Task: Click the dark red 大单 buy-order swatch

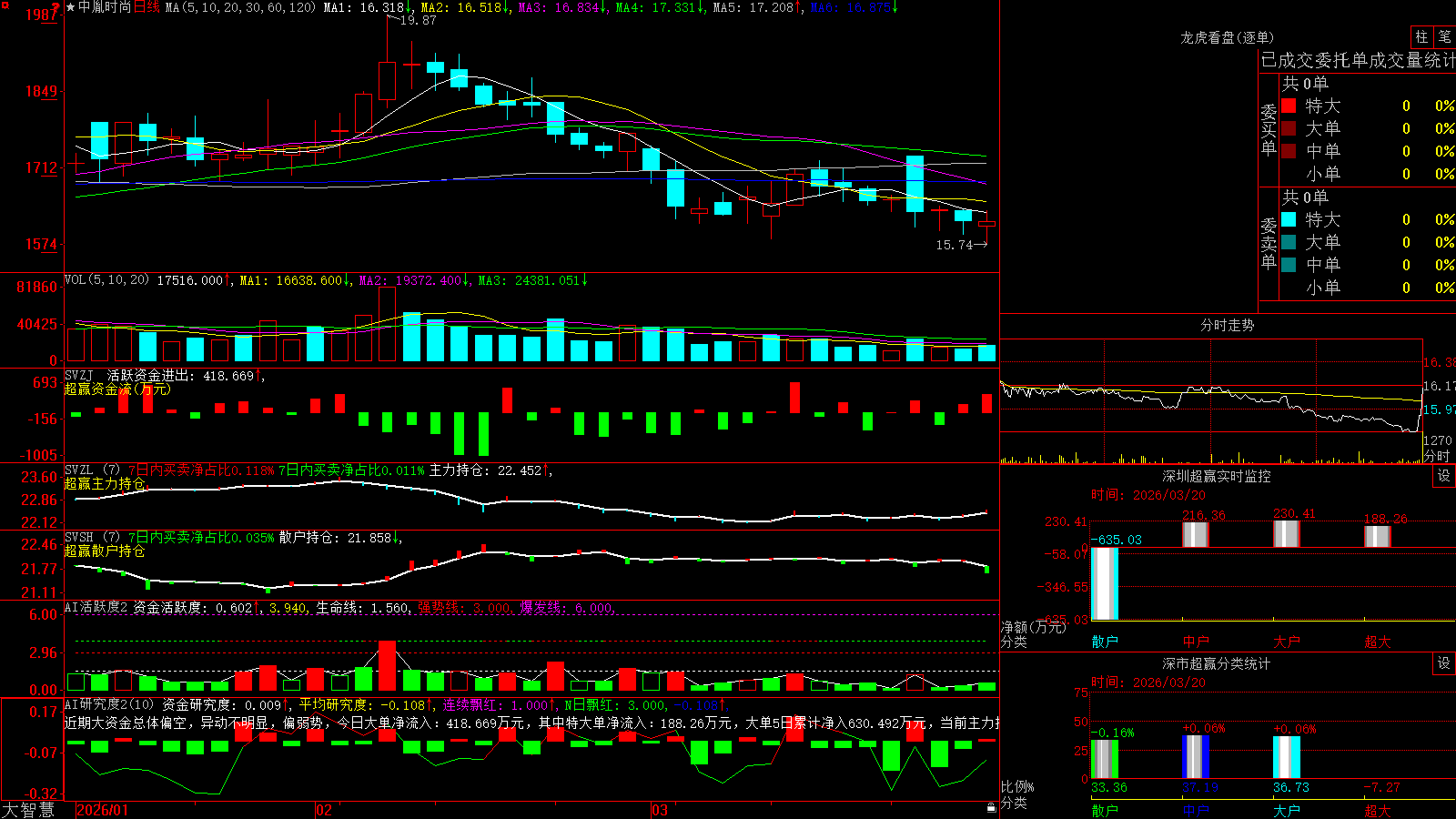Action: pyautogui.click(x=1289, y=128)
